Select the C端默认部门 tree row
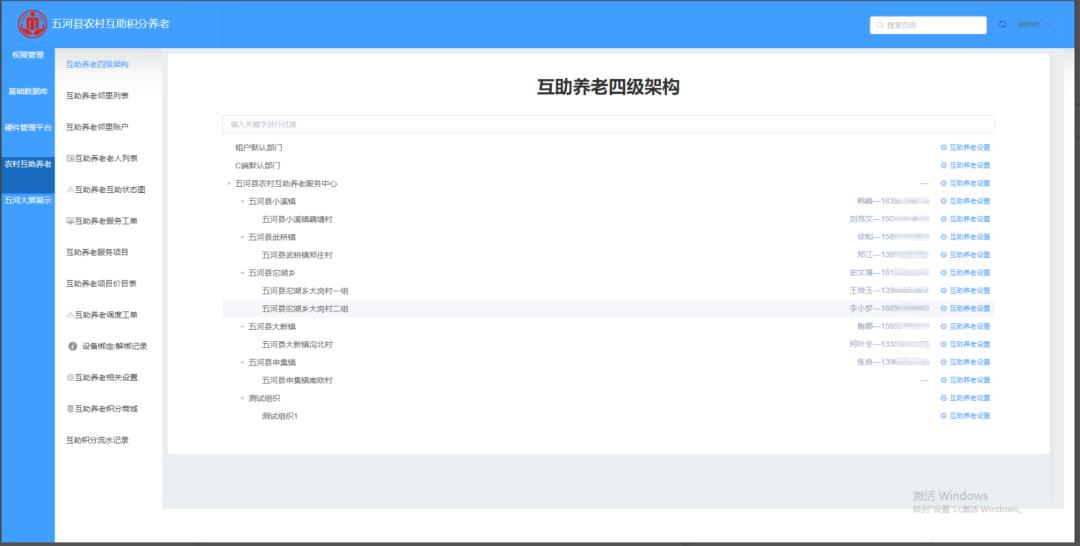 click(x=608, y=165)
